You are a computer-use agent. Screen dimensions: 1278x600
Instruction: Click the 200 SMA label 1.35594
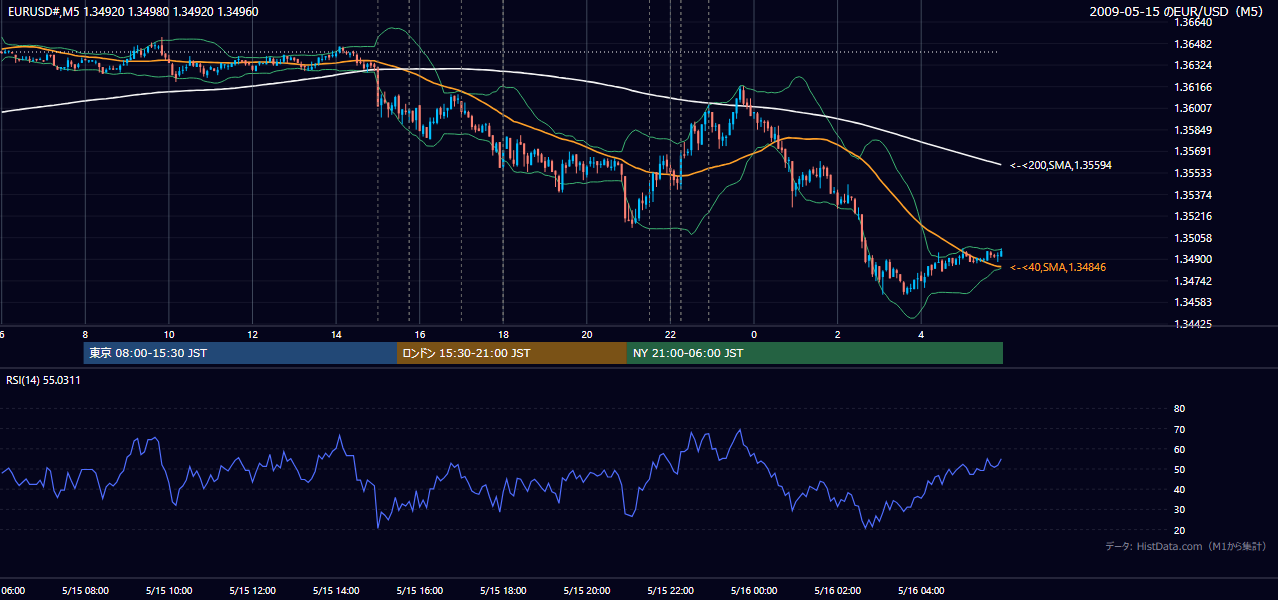tap(1061, 165)
